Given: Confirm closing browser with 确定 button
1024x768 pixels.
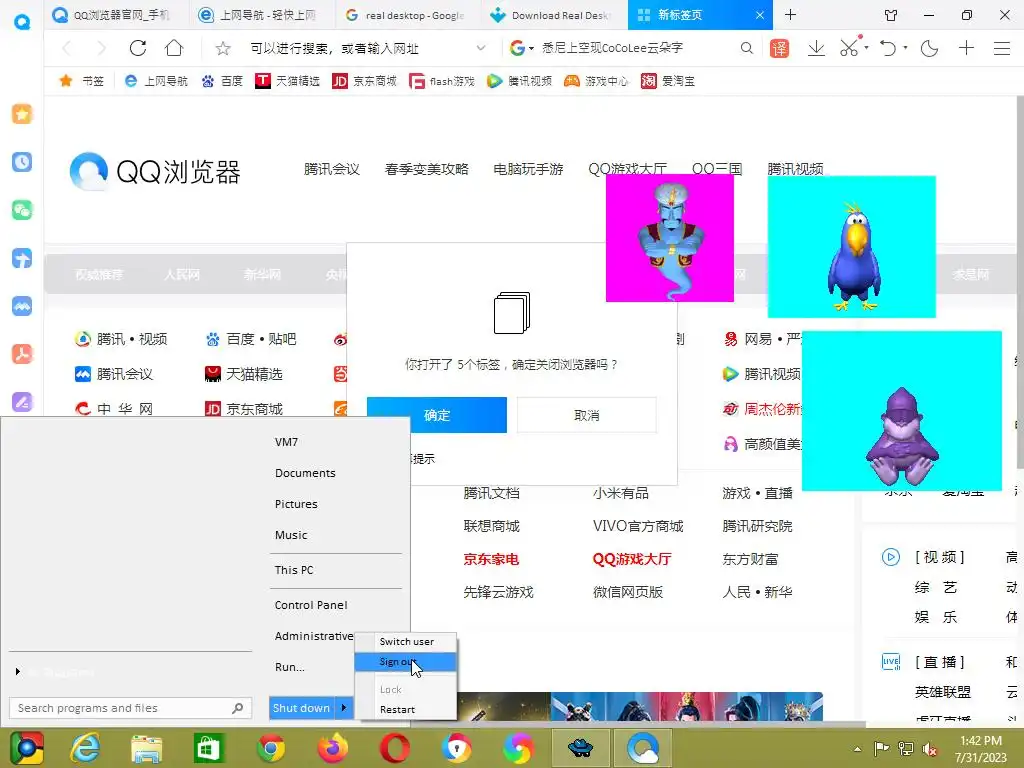Looking at the screenshot, I should point(436,415).
